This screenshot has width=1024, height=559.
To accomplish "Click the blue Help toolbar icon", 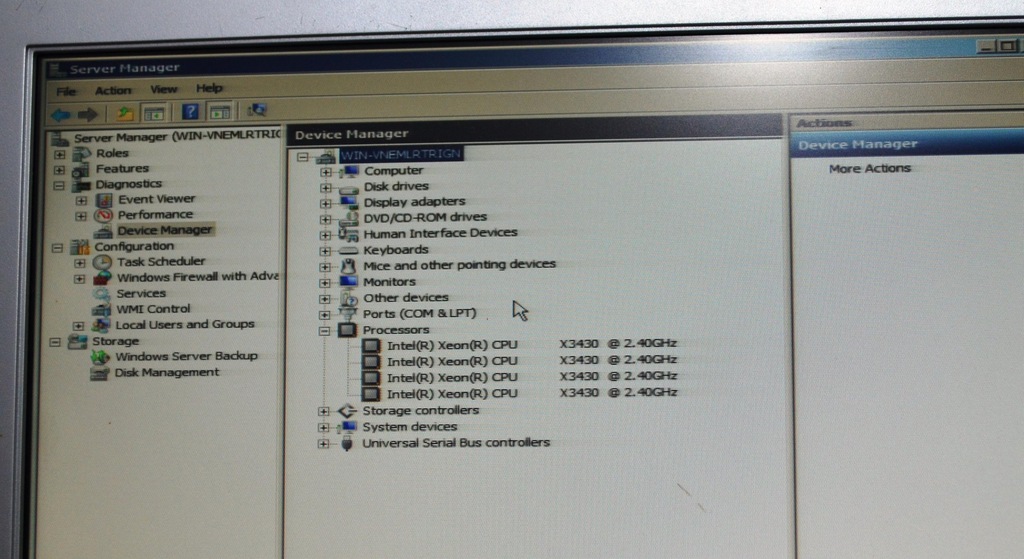I will [x=190, y=112].
